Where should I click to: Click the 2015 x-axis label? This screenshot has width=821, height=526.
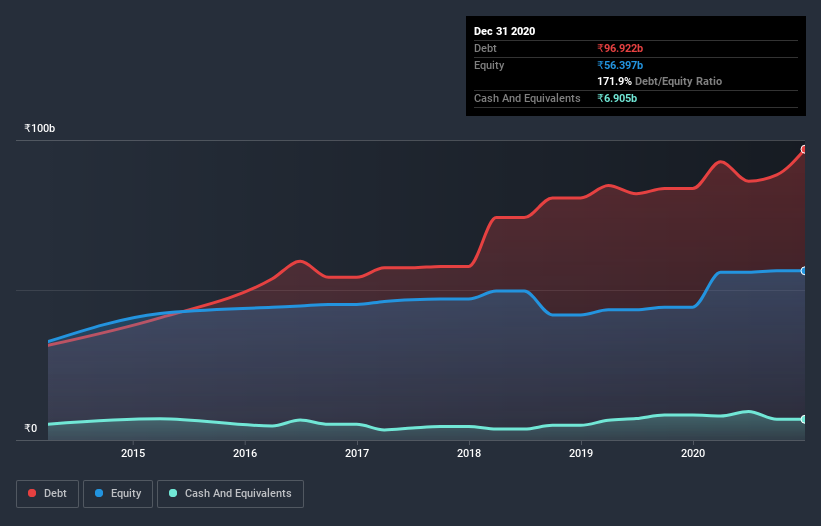[133, 453]
